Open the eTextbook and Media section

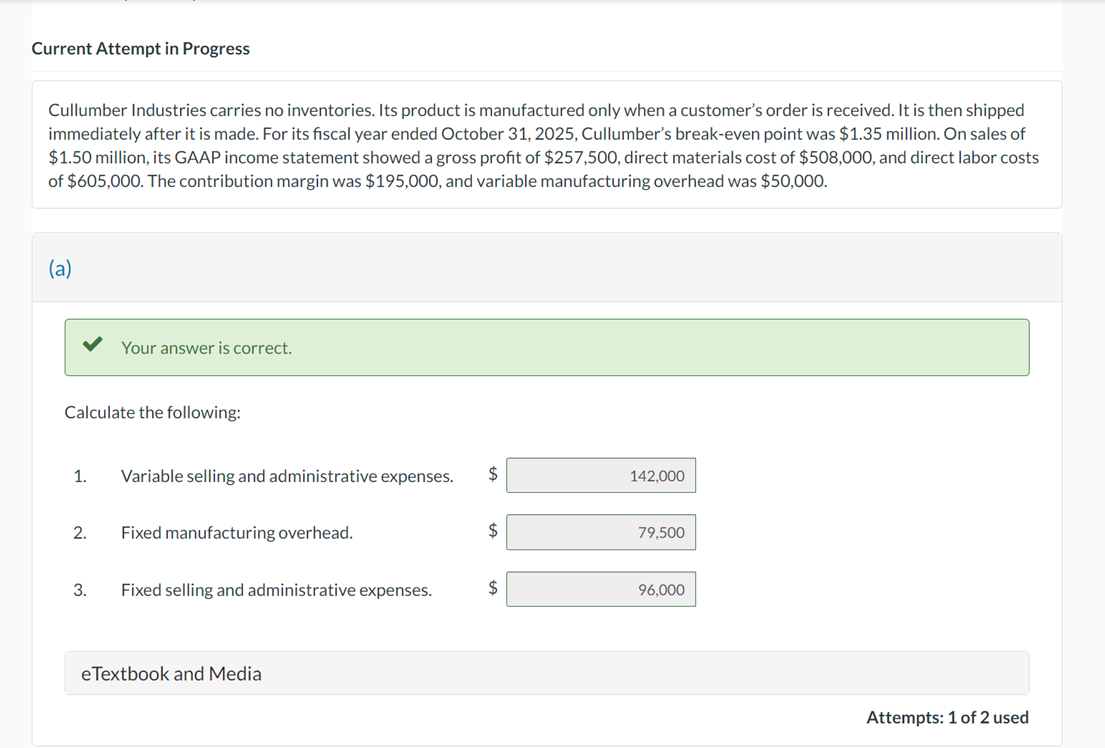pyautogui.click(x=171, y=674)
